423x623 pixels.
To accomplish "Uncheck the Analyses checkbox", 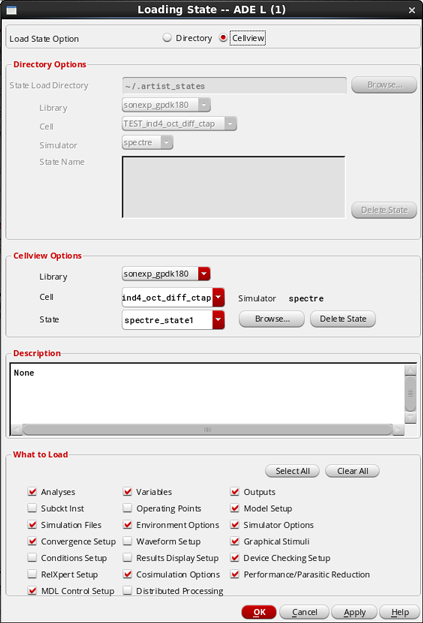I will point(32,492).
